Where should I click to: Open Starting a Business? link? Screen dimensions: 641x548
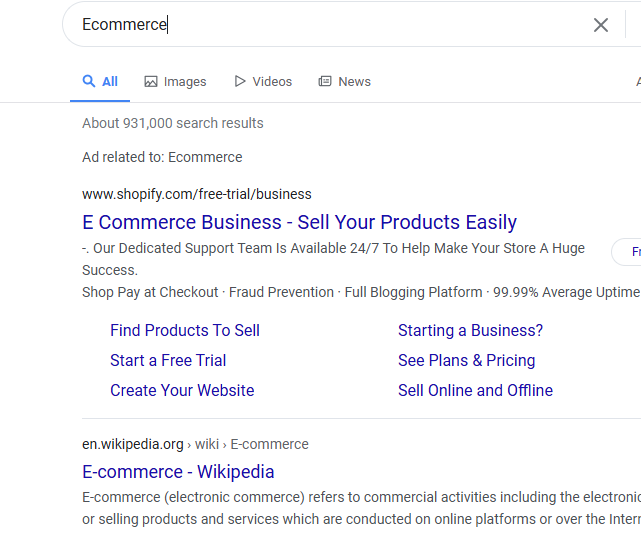(470, 330)
